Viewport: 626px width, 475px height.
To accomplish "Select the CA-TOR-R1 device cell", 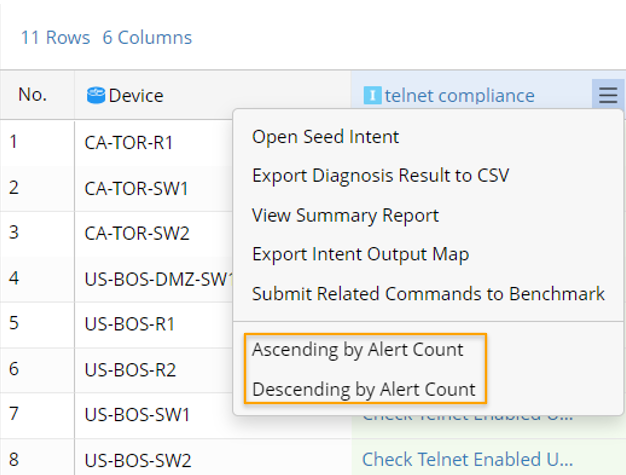I will click(x=129, y=143).
